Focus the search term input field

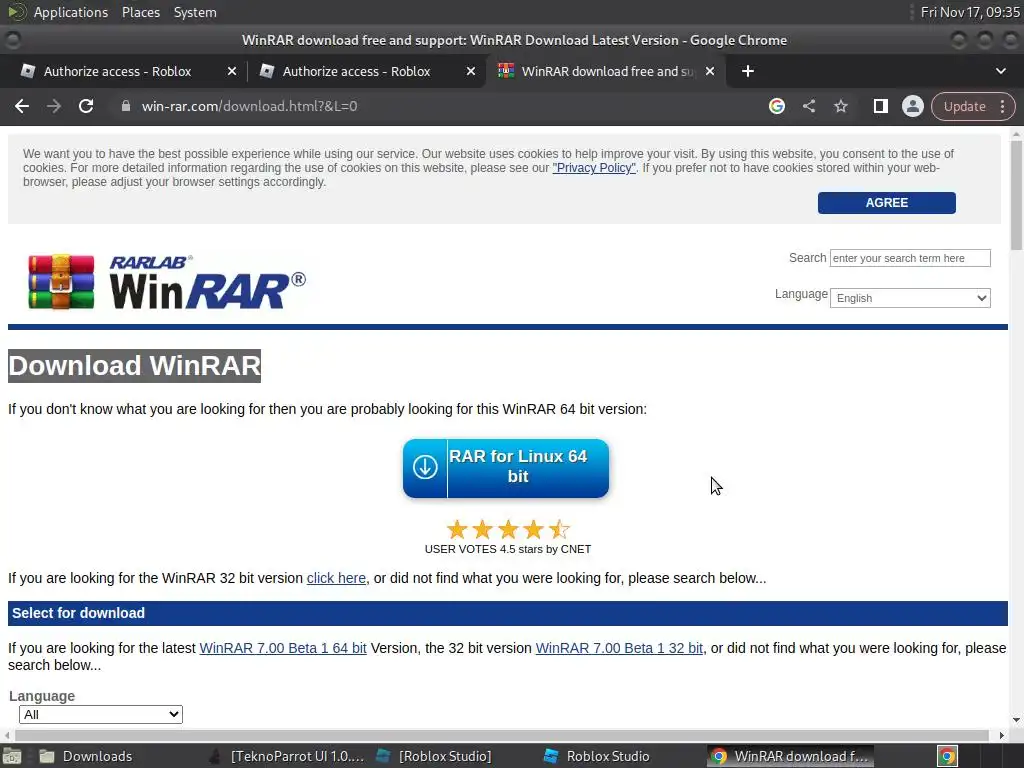click(910, 258)
